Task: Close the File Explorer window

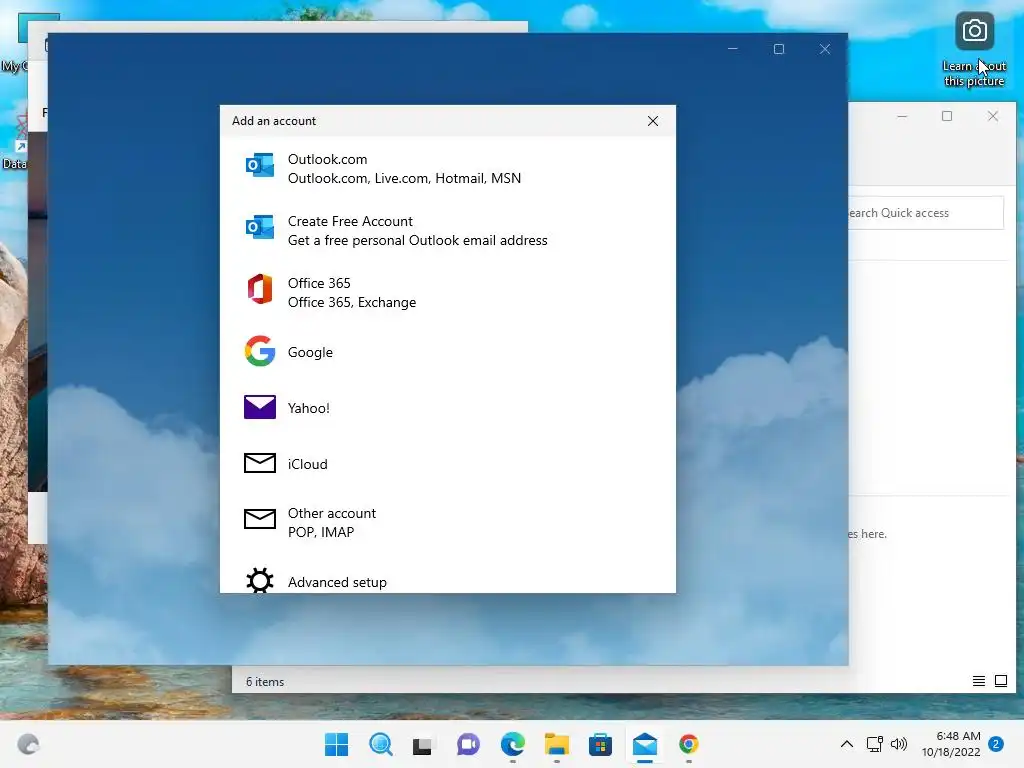Action: [x=993, y=116]
